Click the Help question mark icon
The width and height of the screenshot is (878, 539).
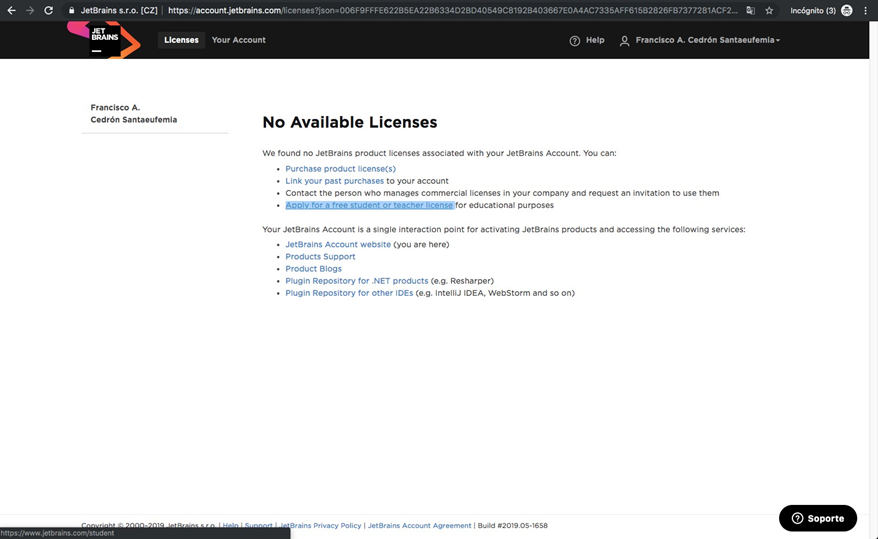tap(575, 41)
